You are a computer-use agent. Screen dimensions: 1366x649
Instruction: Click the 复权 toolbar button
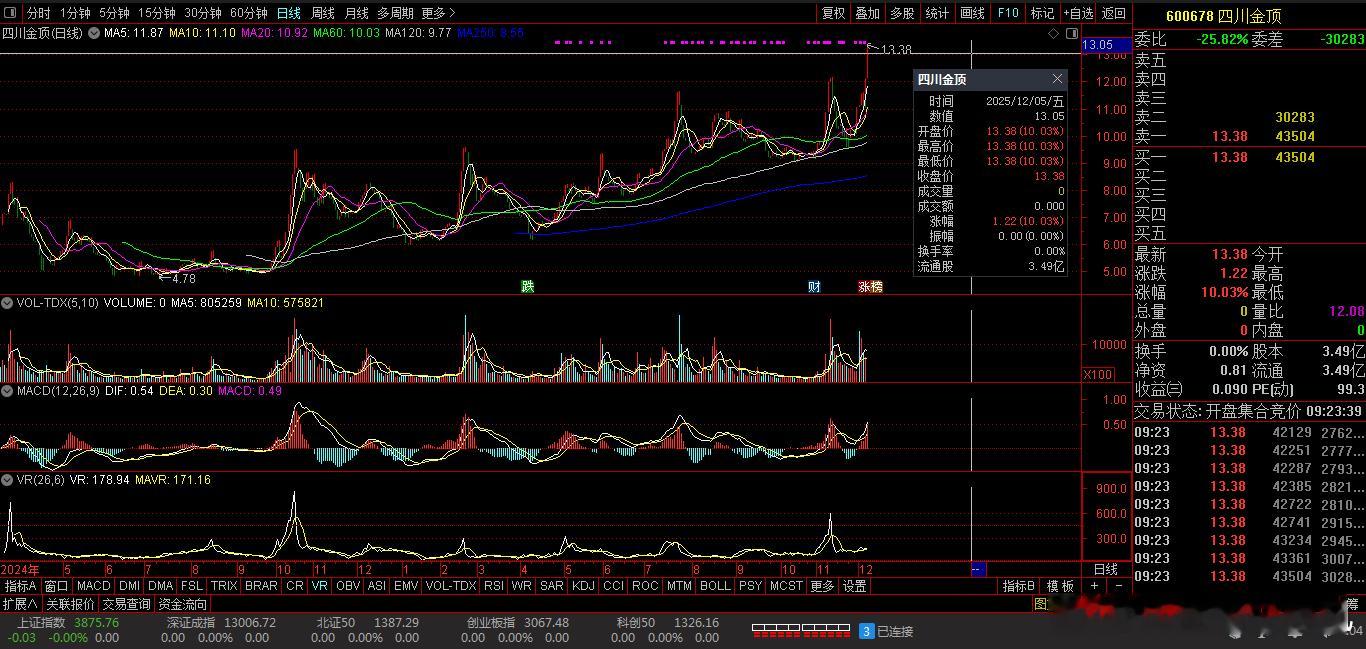(x=833, y=13)
